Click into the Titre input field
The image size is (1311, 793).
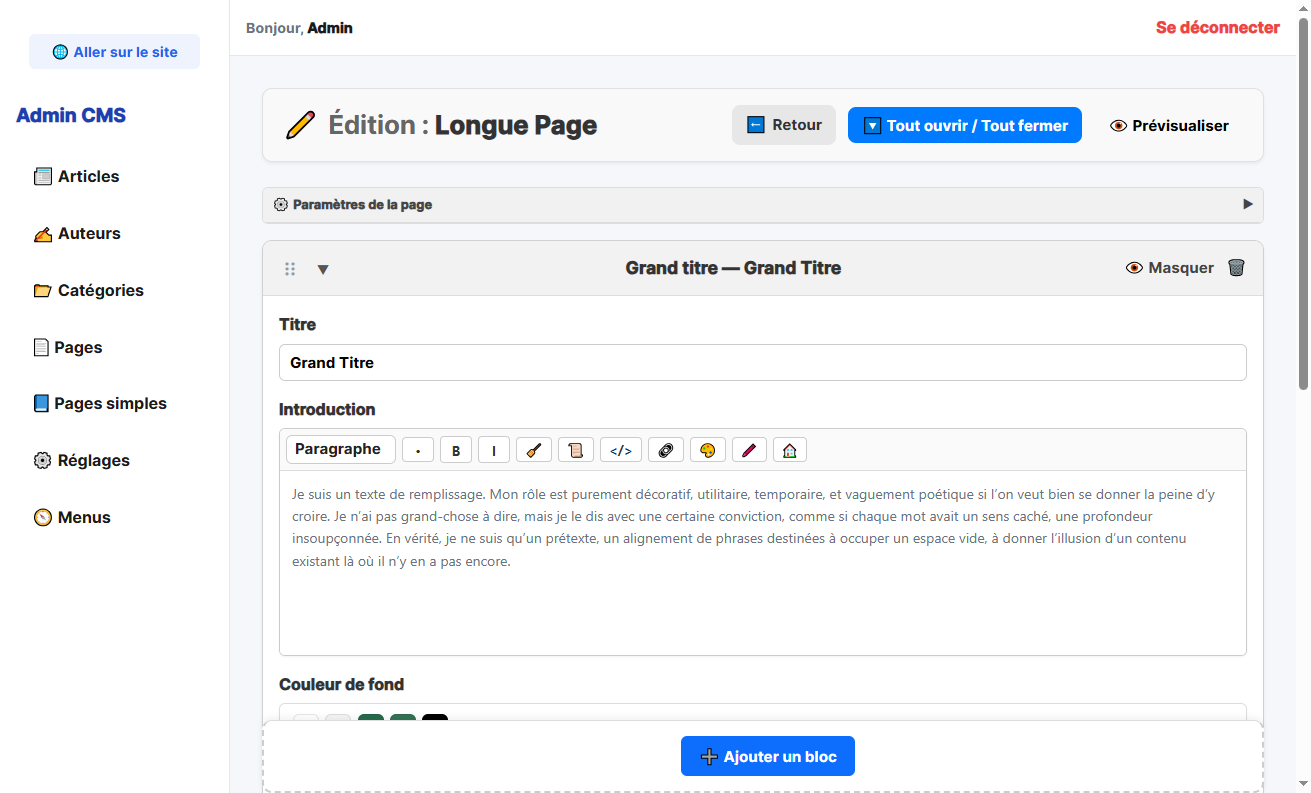coord(762,363)
